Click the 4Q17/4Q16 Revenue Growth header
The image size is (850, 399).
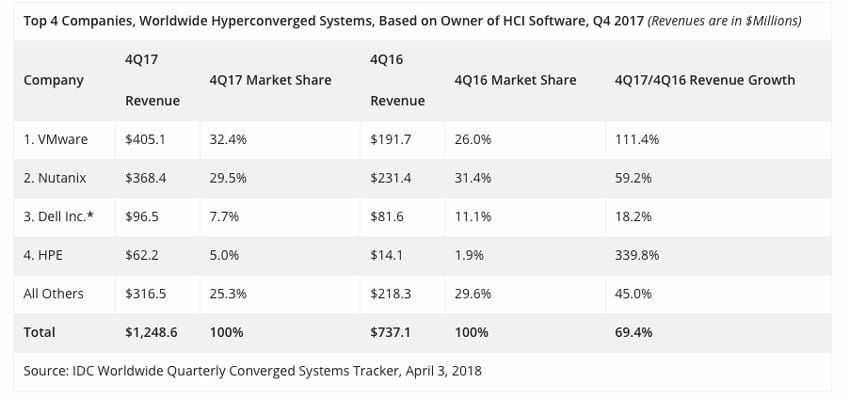coord(705,80)
